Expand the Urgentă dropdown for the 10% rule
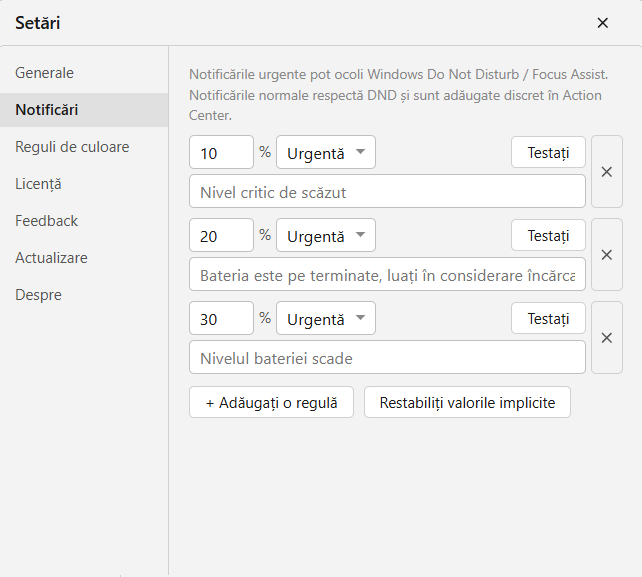The image size is (642, 577). (x=326, y=152)
